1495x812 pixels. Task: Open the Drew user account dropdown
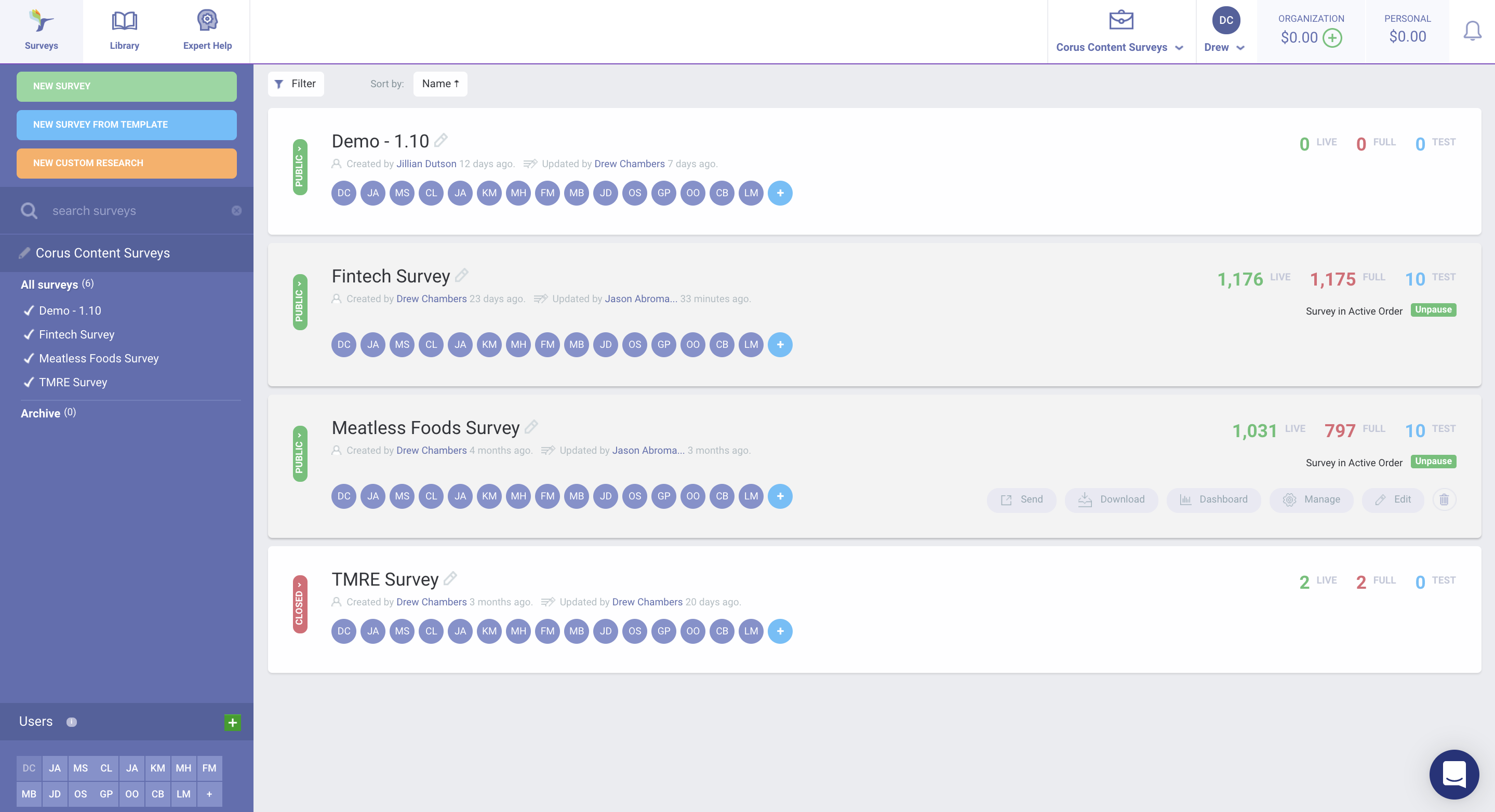pos(1224,48)
